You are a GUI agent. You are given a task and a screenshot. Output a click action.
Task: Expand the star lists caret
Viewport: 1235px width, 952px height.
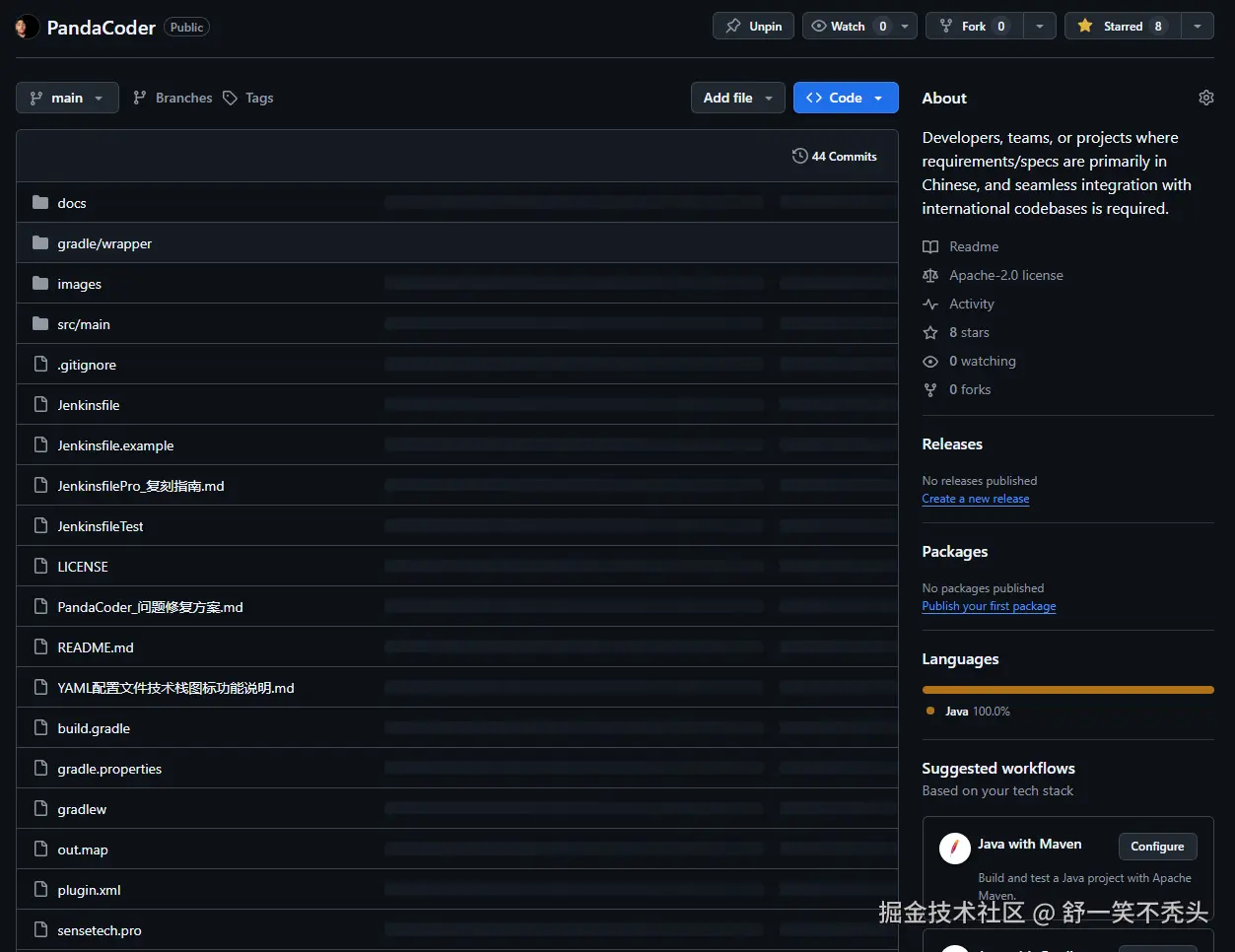[x=1197, y=27]
